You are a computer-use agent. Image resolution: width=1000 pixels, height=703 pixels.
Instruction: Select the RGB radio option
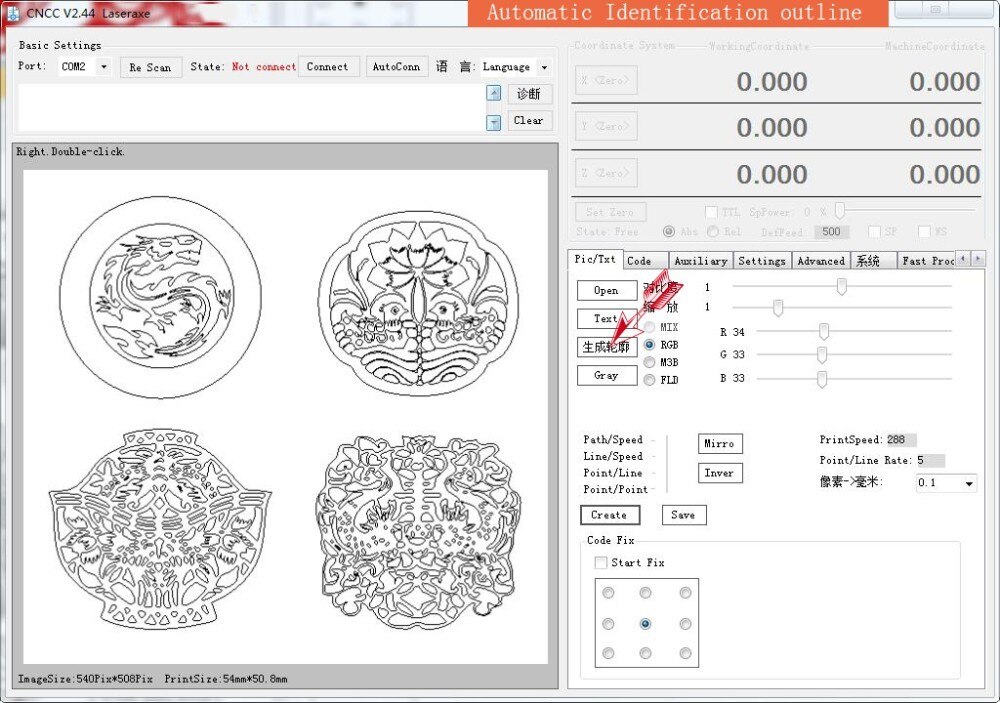pos(650,345)
